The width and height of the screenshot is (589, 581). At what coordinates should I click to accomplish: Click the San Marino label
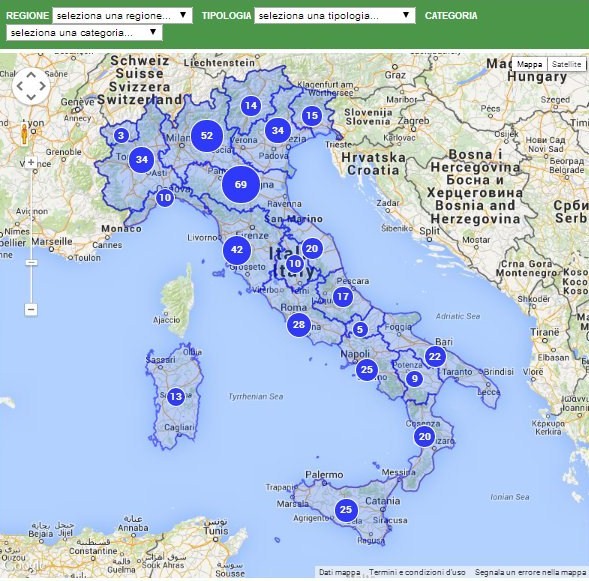[293, 219]
